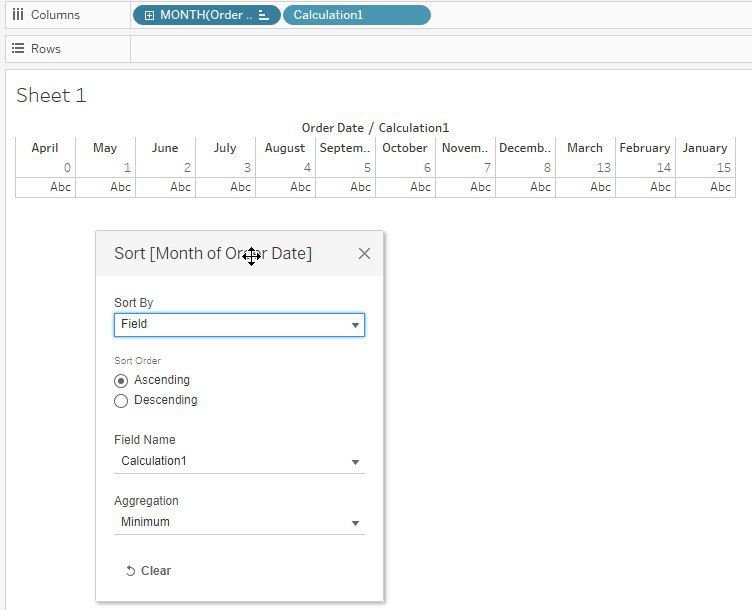Close the Sort dialog
The image size is (752, 610).
point(364,254)
